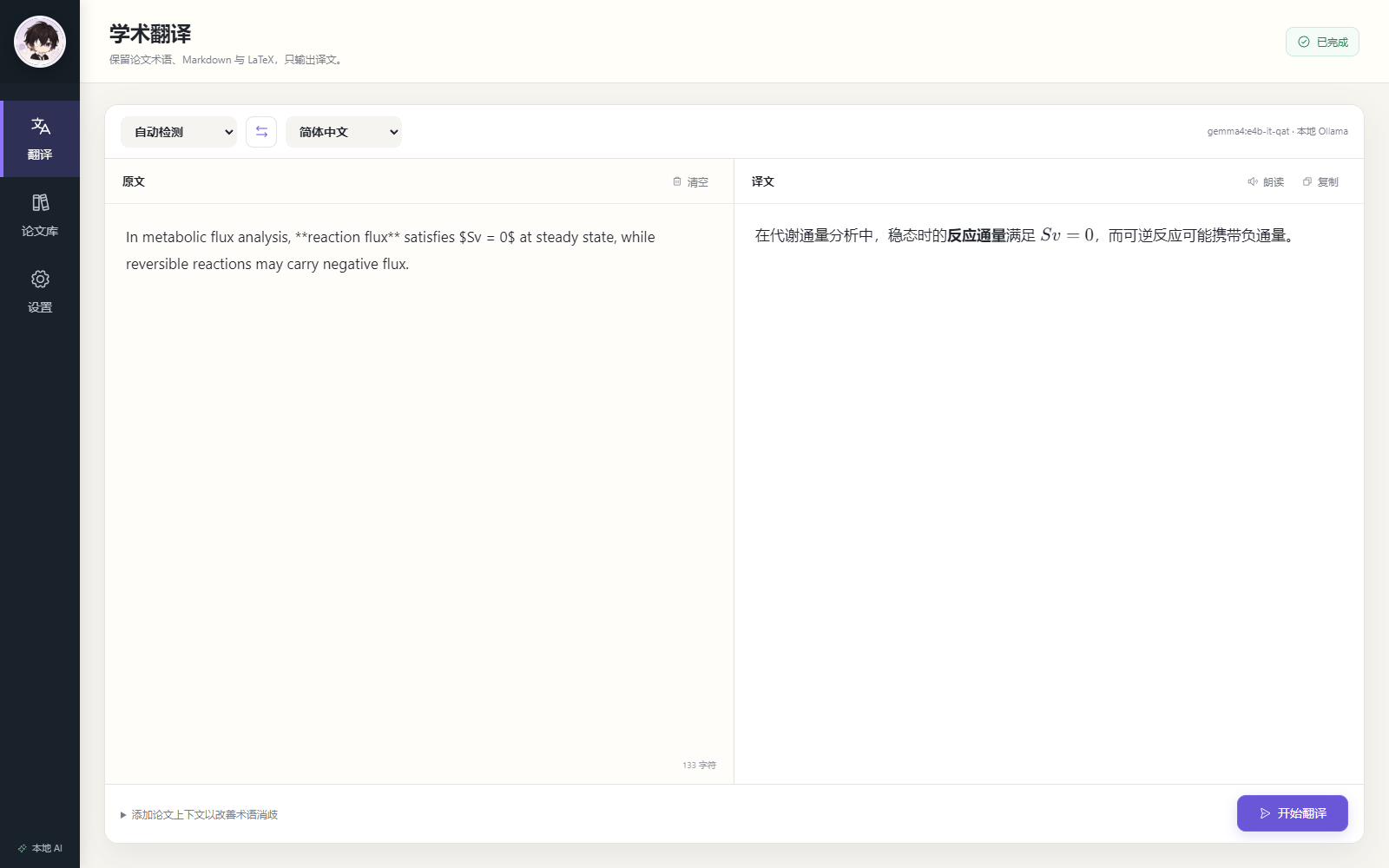Click the translated text output

coord(1026,235)
